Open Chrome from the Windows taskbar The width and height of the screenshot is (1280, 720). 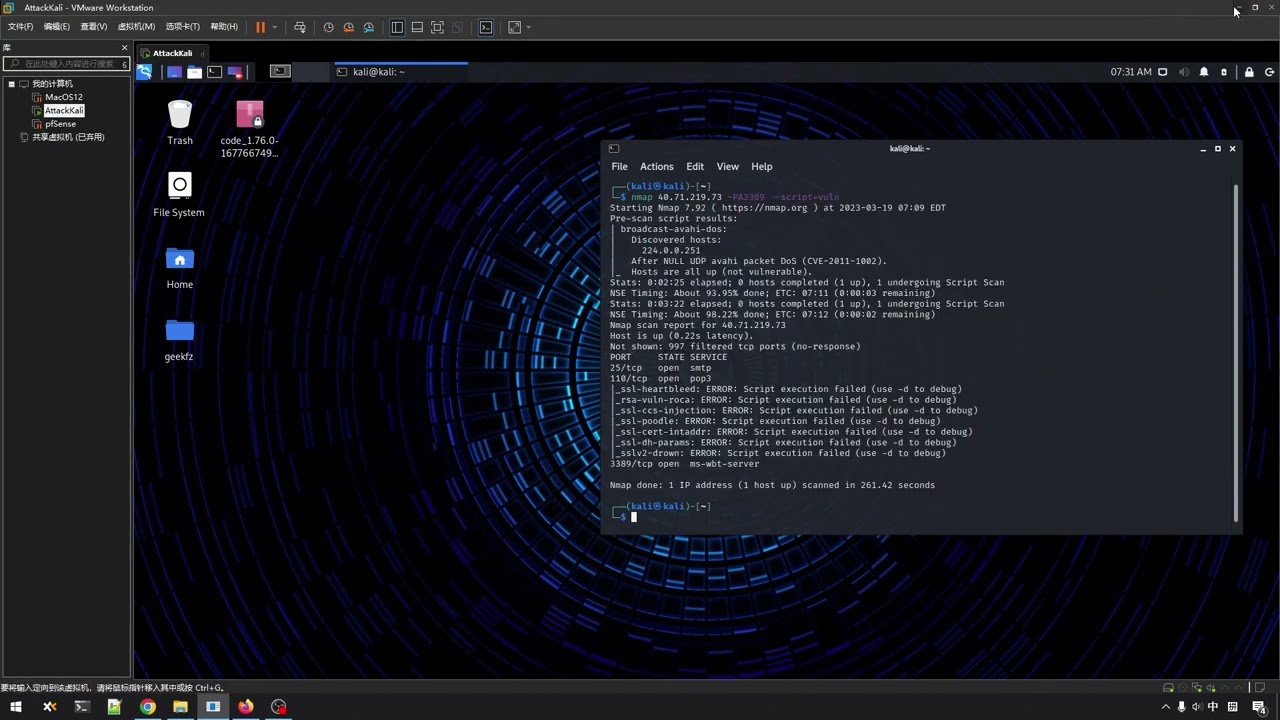[x=148, y=707]
